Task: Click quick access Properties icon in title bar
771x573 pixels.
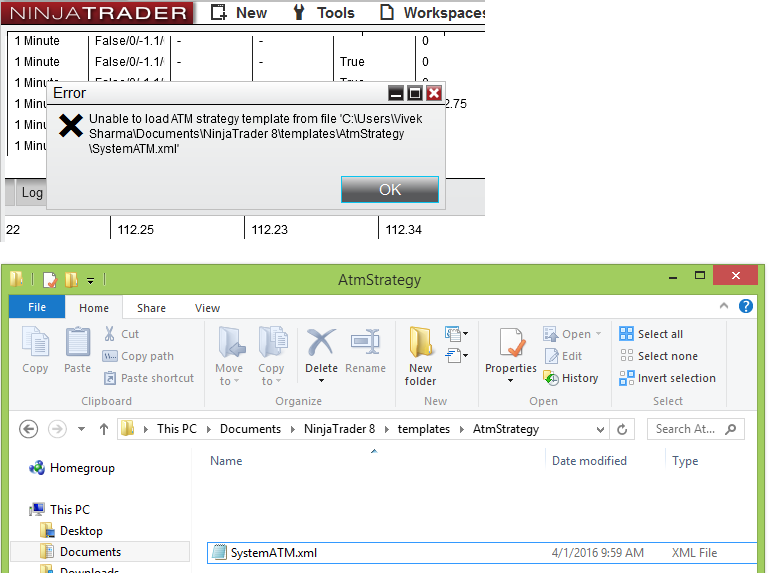Action: tap(50, 280)
